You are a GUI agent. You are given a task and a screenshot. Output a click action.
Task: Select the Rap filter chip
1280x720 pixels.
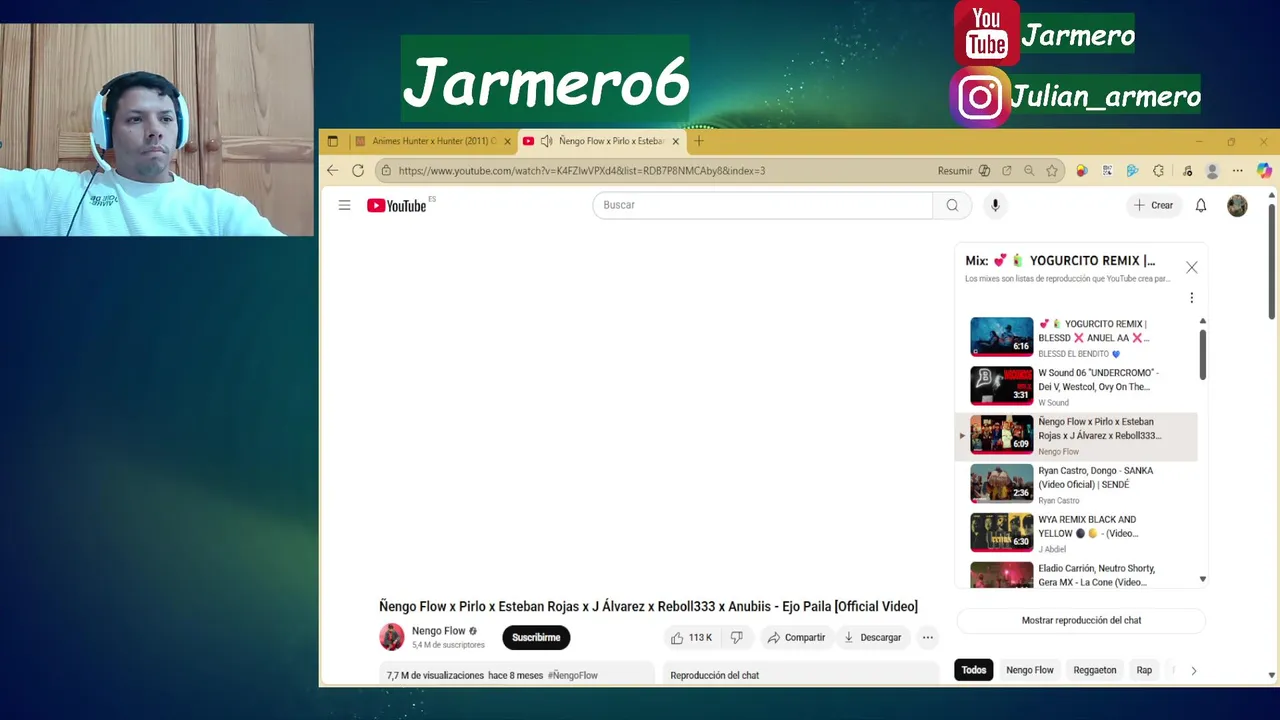[1144, 670]
